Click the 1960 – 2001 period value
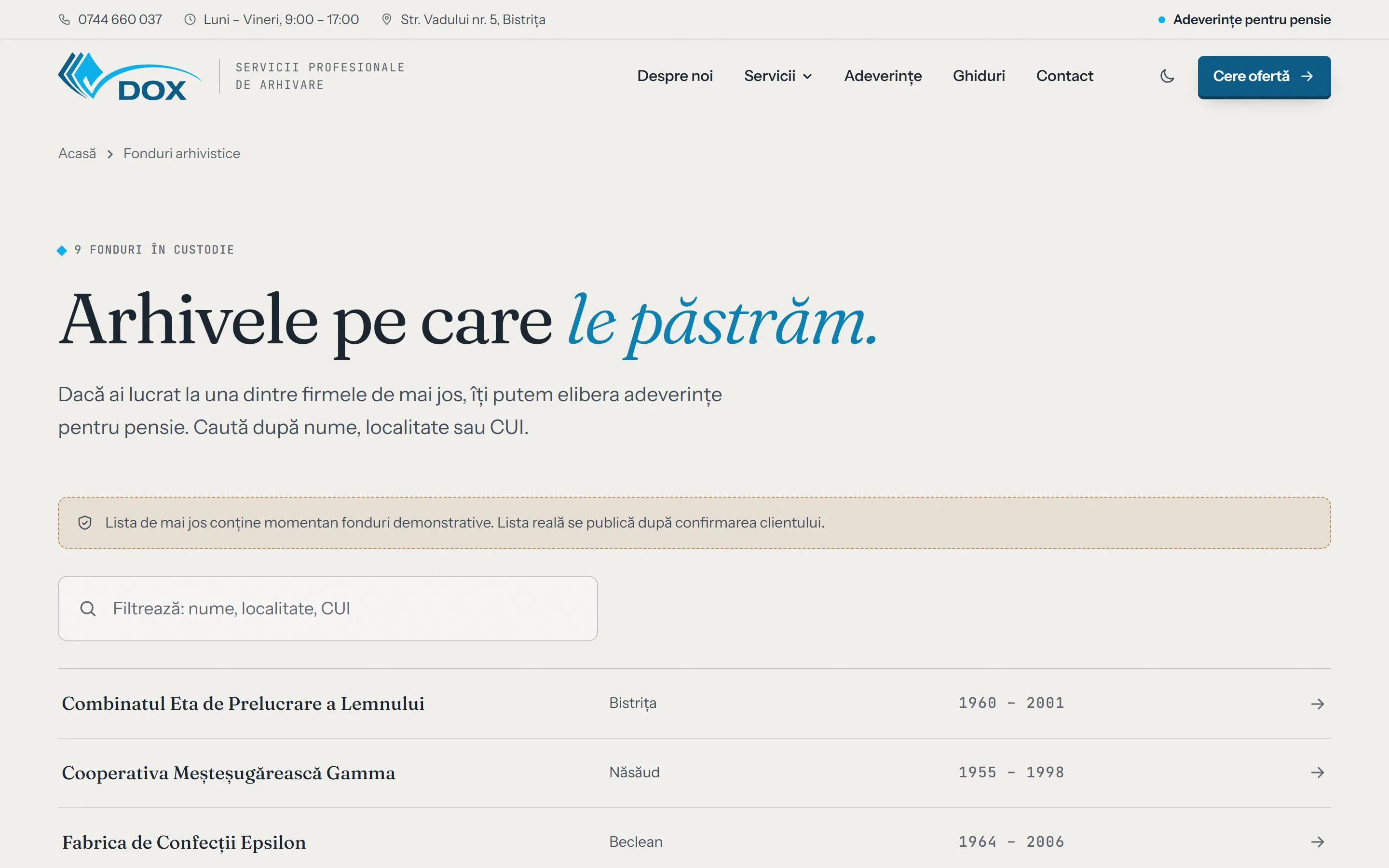The image size is (1389, 868). (1011, 703)
